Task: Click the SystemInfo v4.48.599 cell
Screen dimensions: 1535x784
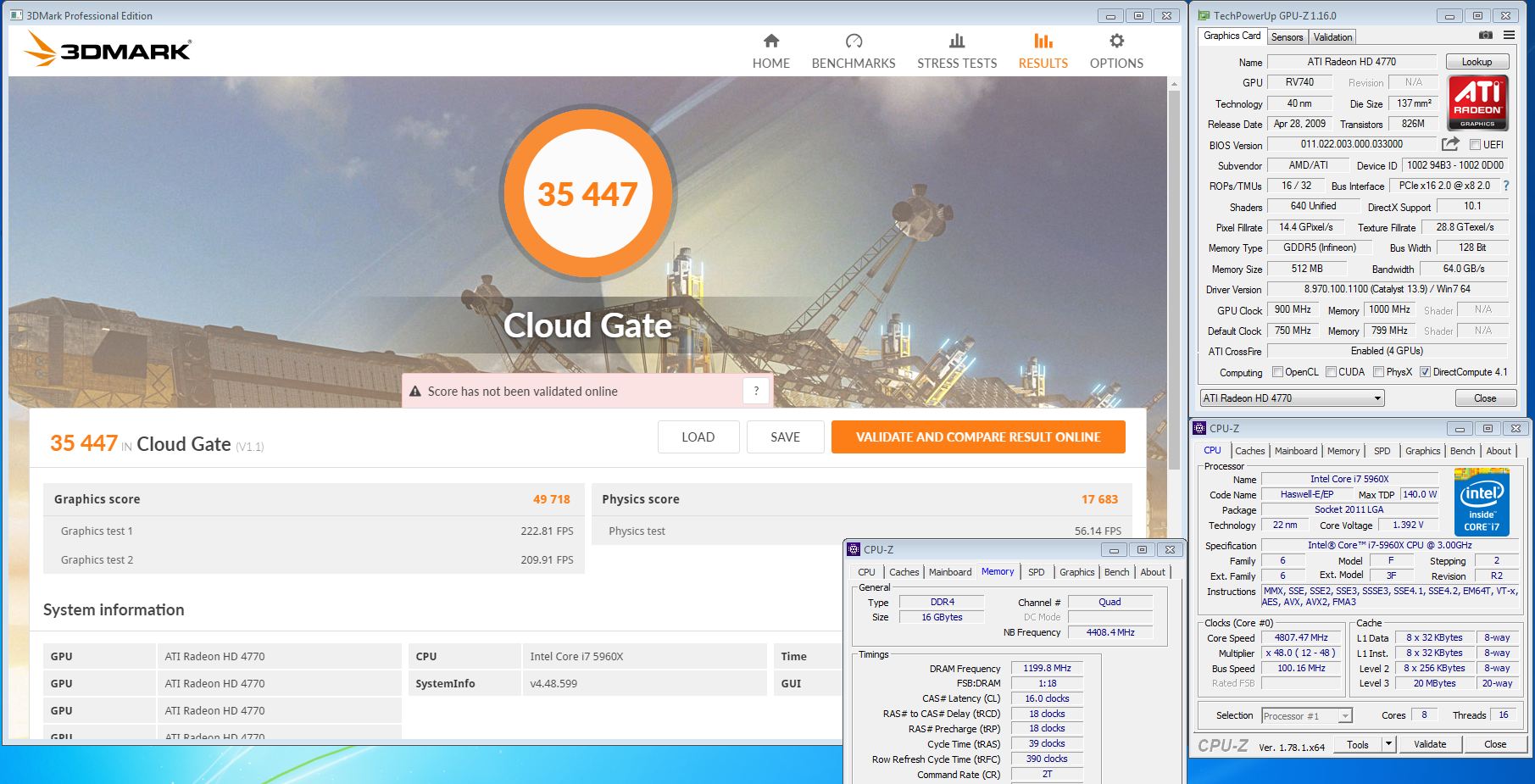Action: pos(643,683)
